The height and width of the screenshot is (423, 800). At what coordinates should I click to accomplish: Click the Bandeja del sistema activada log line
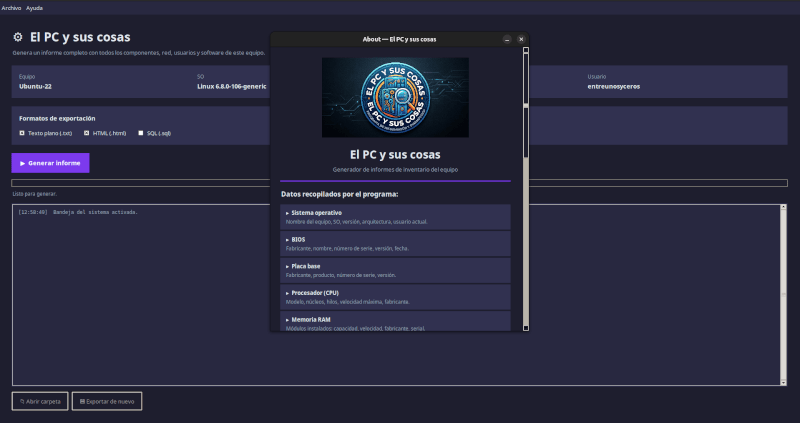(x=78, y=212)
